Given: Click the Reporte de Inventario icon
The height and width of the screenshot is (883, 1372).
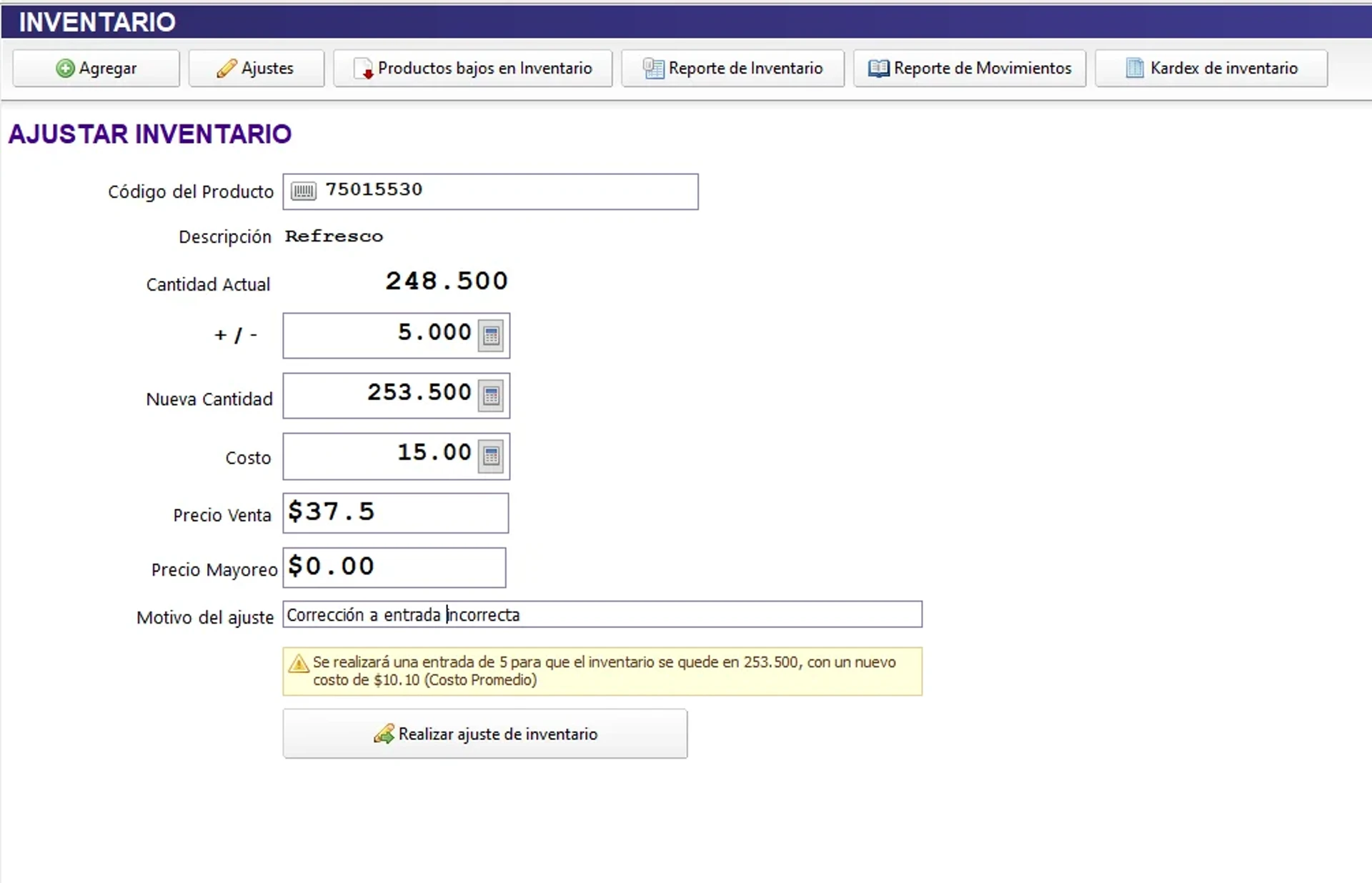Looking at the screenshot, I should pyautogui.click(x=653, y=69).
